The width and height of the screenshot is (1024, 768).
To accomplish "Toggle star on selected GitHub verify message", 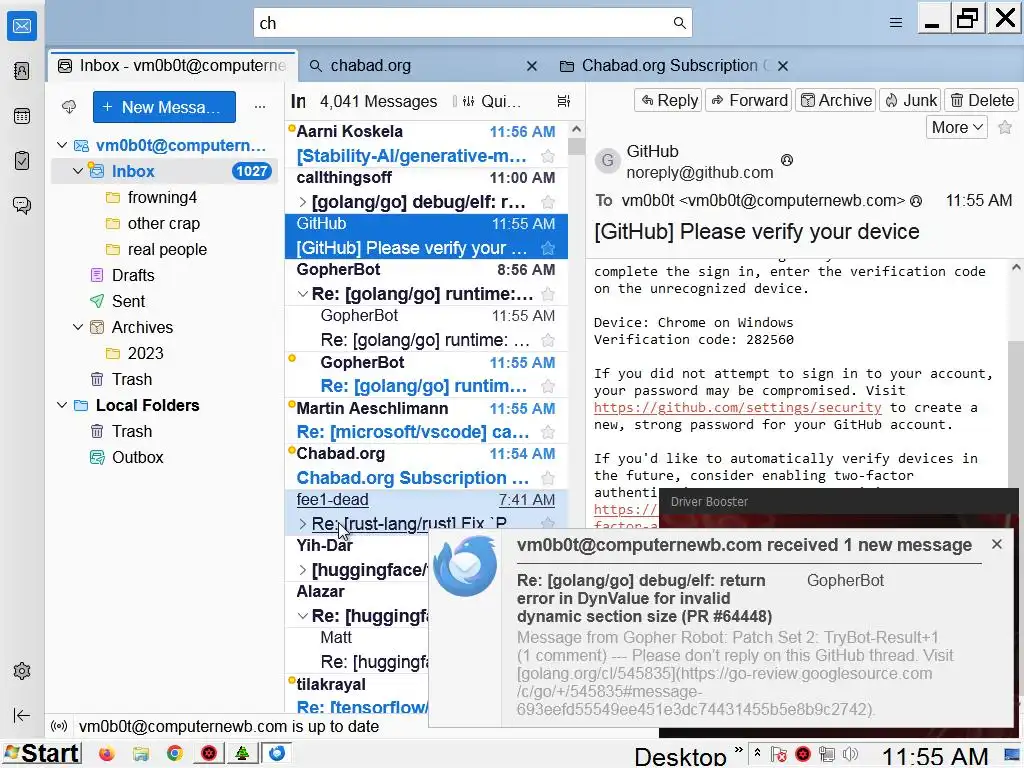I will coord(548,248).
